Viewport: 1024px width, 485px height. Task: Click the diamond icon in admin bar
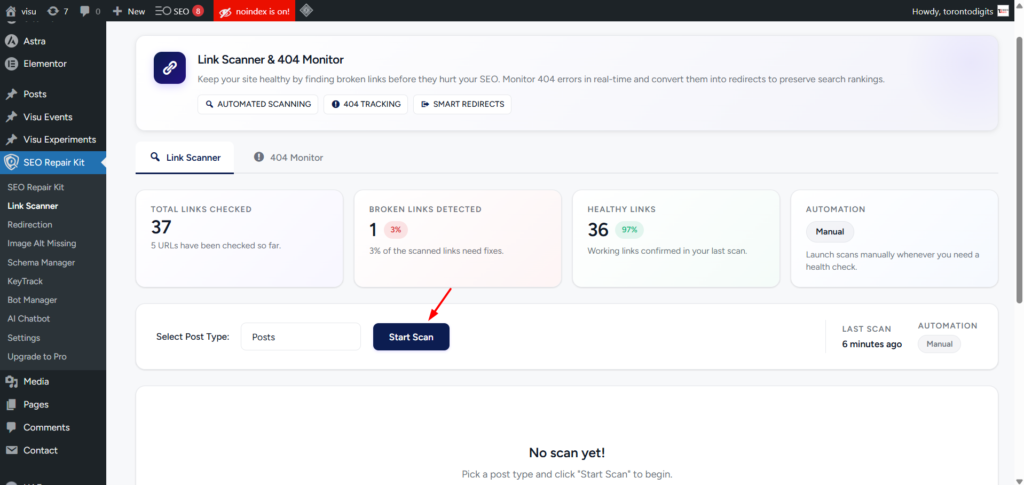tap(306, 11)
